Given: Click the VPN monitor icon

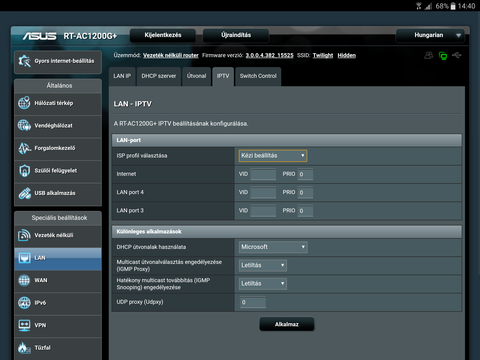Looking at the screenshot, I should click(x=24, y=325).
